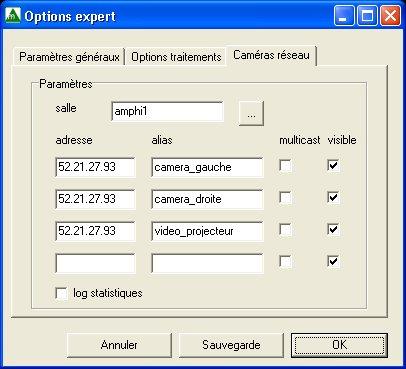Click the salle input field with amphi1
406x369 pixels.
(167, 111)
